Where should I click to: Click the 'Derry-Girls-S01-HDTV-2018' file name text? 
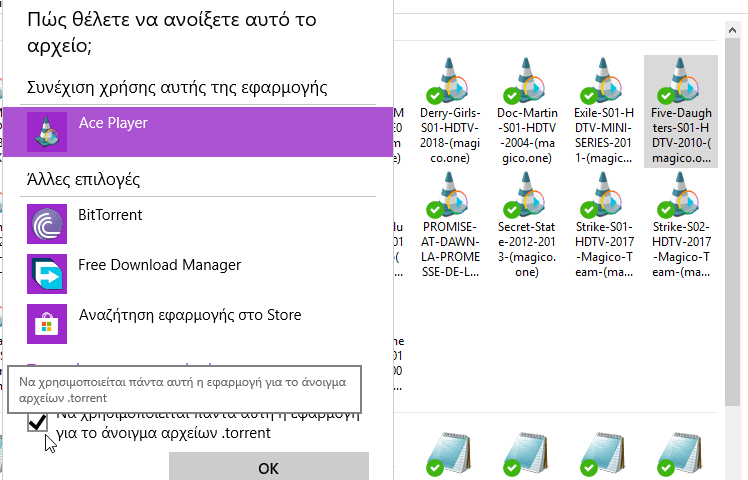pyautogui.click(x=450, y=136)
